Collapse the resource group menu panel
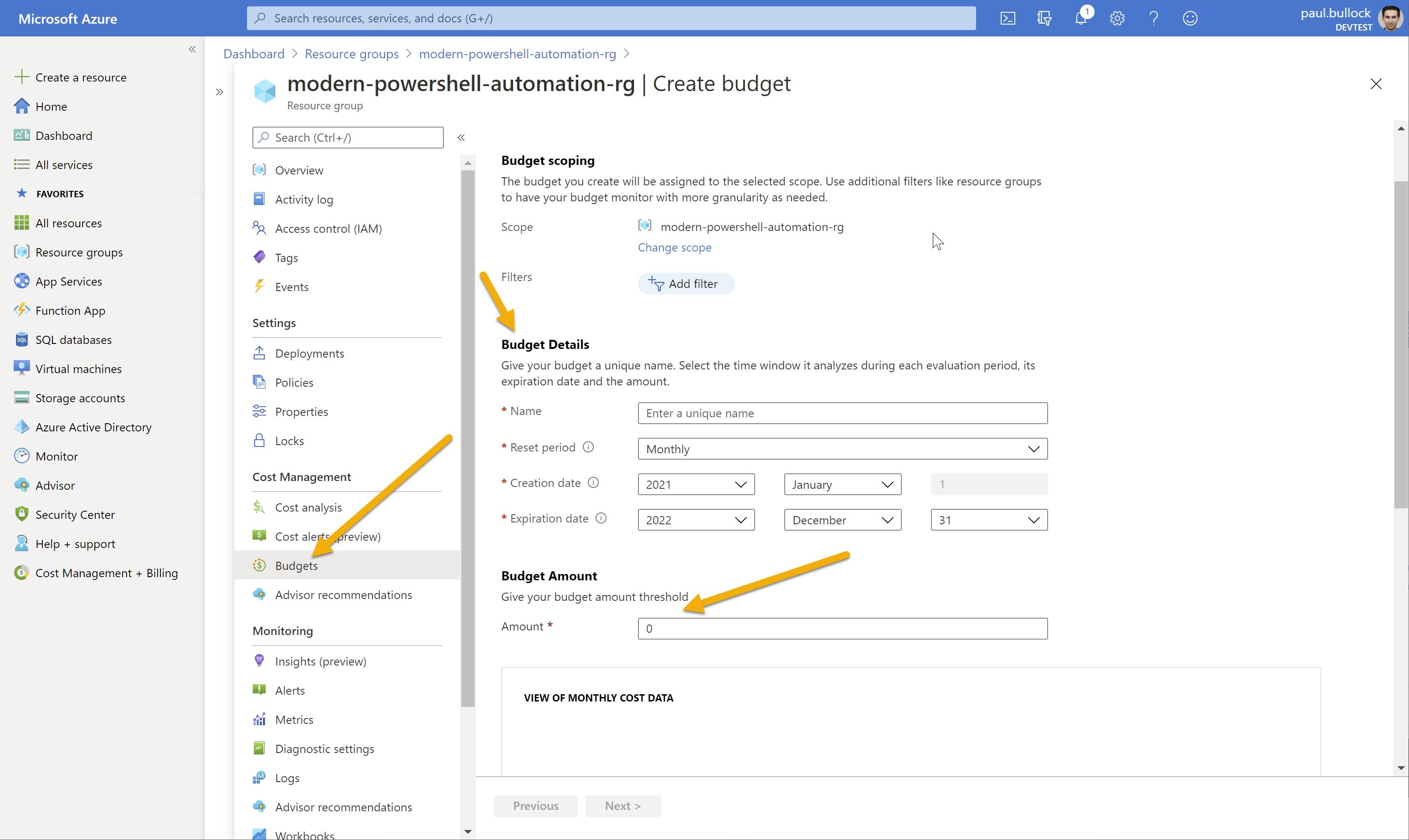Viewport: 1409px width, 840px height. coord(461,138)
